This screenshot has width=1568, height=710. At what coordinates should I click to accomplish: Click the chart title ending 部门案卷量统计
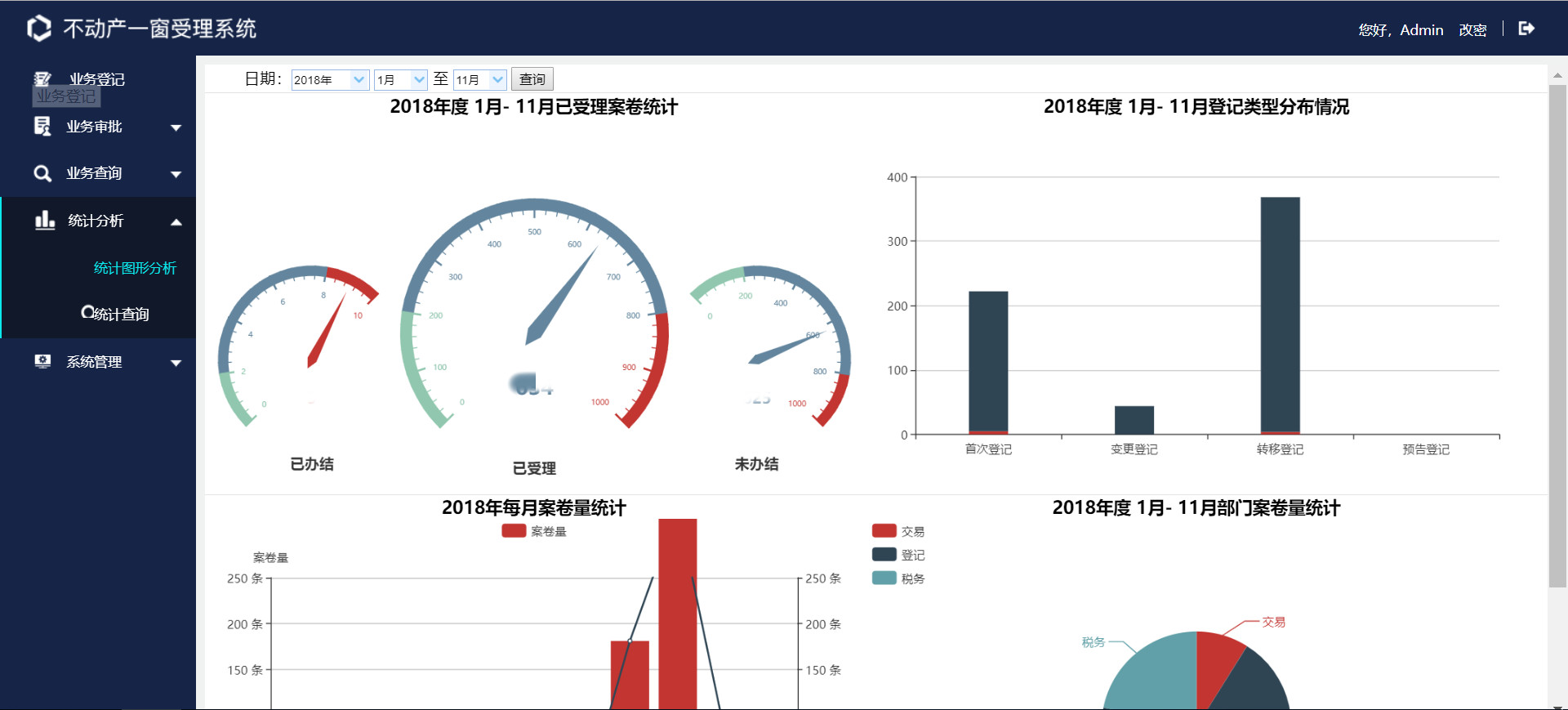tap(1196, 507)
